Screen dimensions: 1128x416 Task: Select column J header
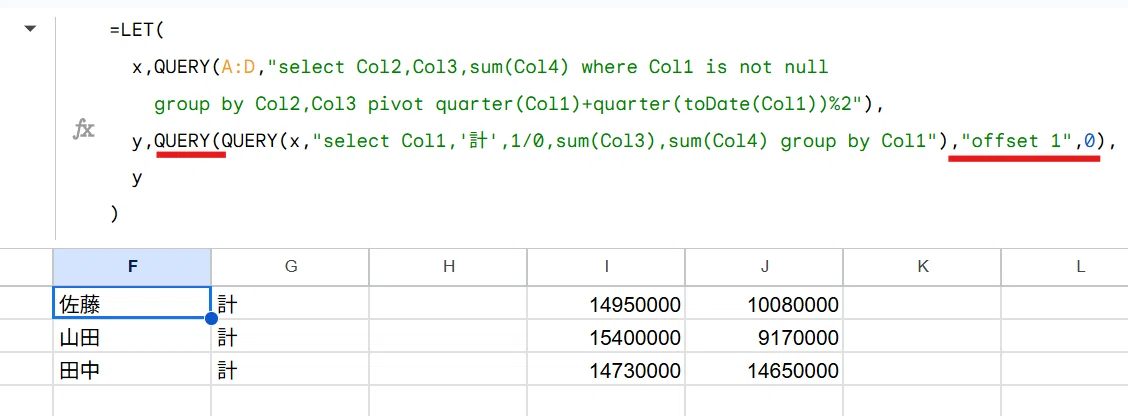pyautogui.click(x=765, y=267)
